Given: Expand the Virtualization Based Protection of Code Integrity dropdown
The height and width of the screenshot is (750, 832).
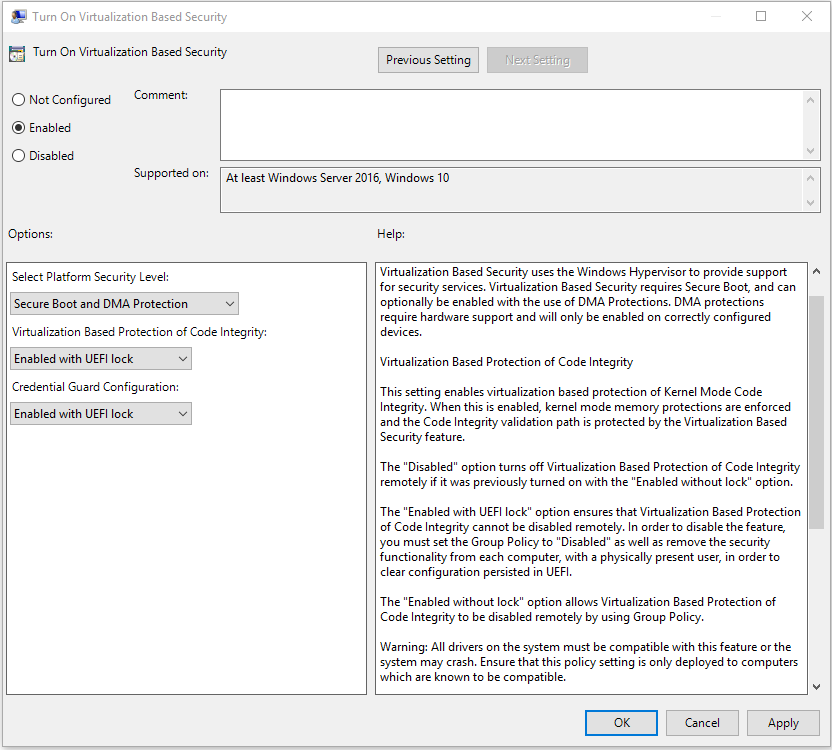Looking at the screenshot, I should pos(100,359).
